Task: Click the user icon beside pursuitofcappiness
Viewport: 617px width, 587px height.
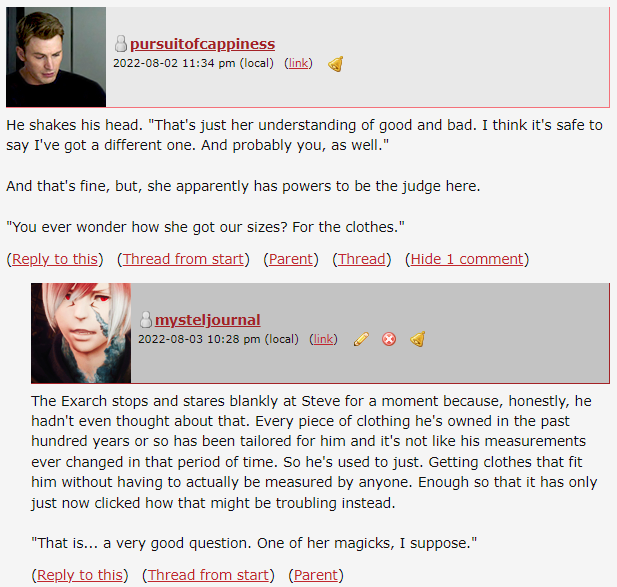Action: tap(121, 44)
